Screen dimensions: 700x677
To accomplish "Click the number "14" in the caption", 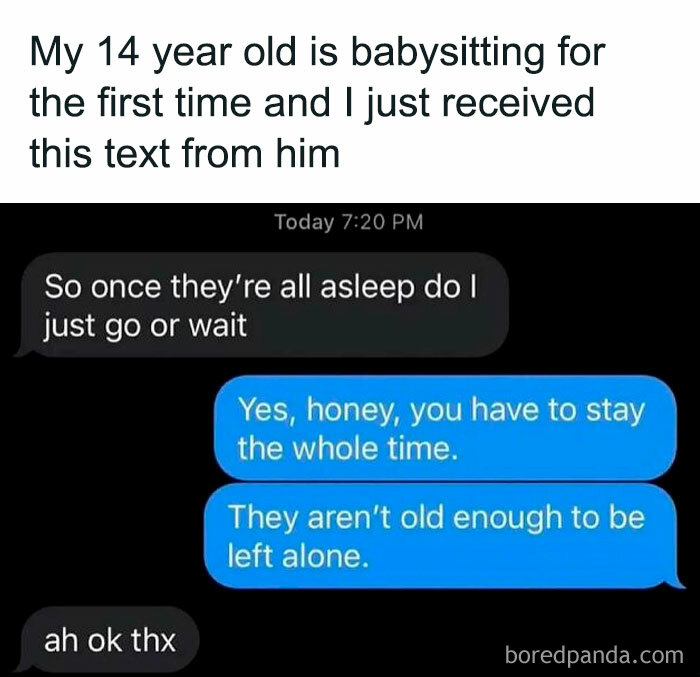I will coord(117,52).
